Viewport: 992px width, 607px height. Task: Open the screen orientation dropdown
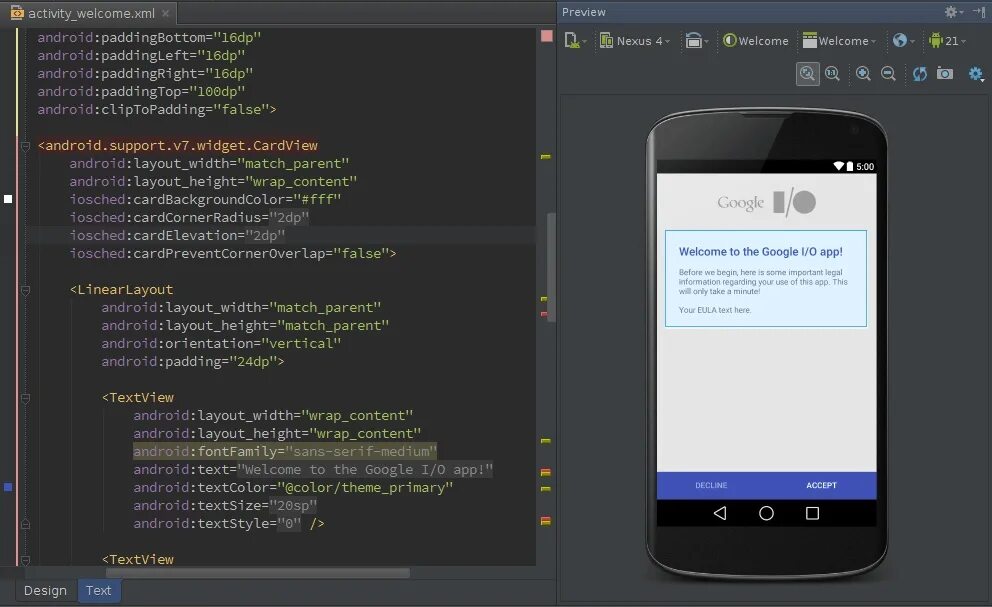coord(697,41)
